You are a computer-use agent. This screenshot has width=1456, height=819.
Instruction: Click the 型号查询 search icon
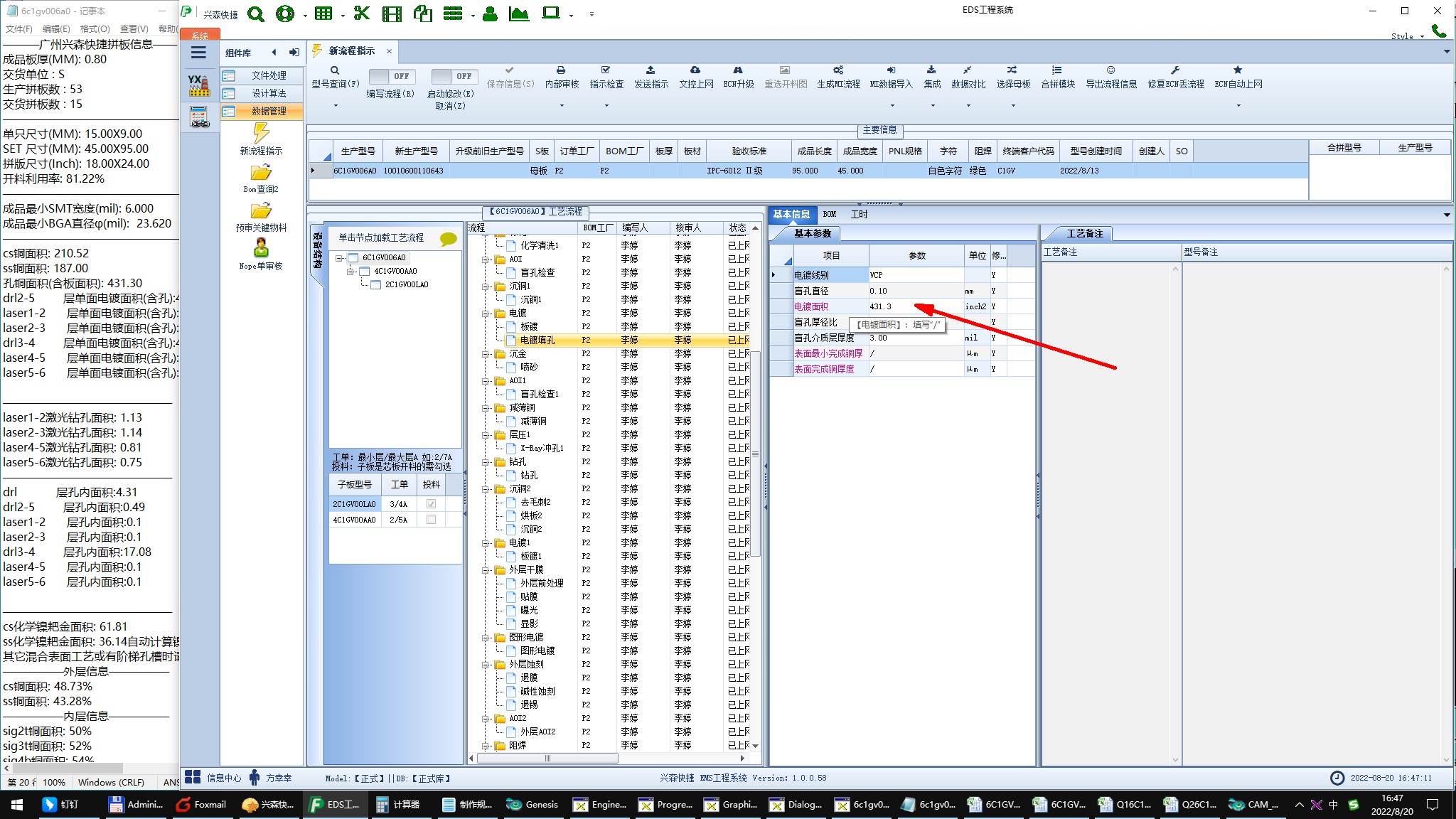335,70
